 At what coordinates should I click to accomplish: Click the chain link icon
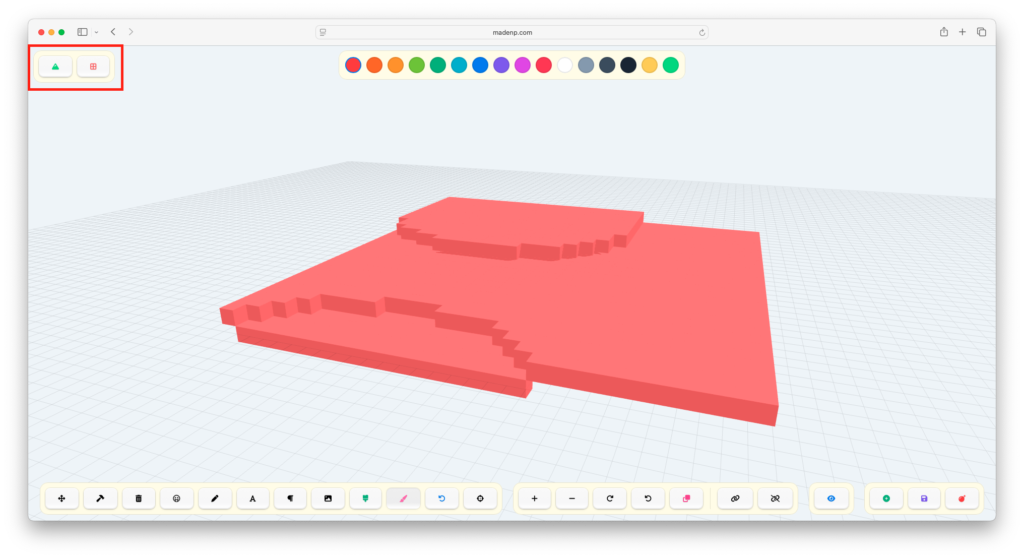pyautogui.click(x=735, y=499)
